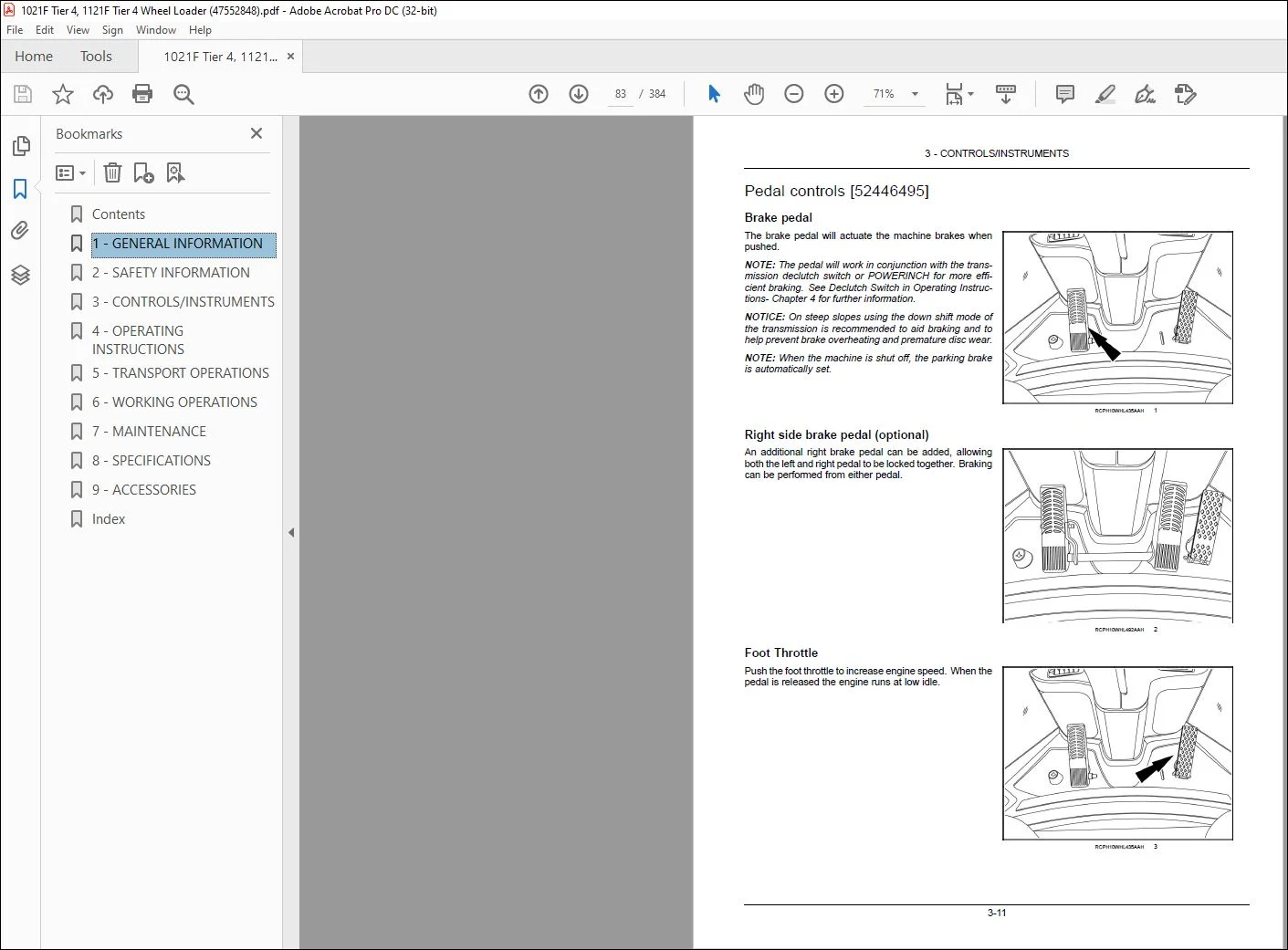The height and width of the screenshot is (950, 1288).
Task: Open the Help menu
Action: [x=200, y=30]
